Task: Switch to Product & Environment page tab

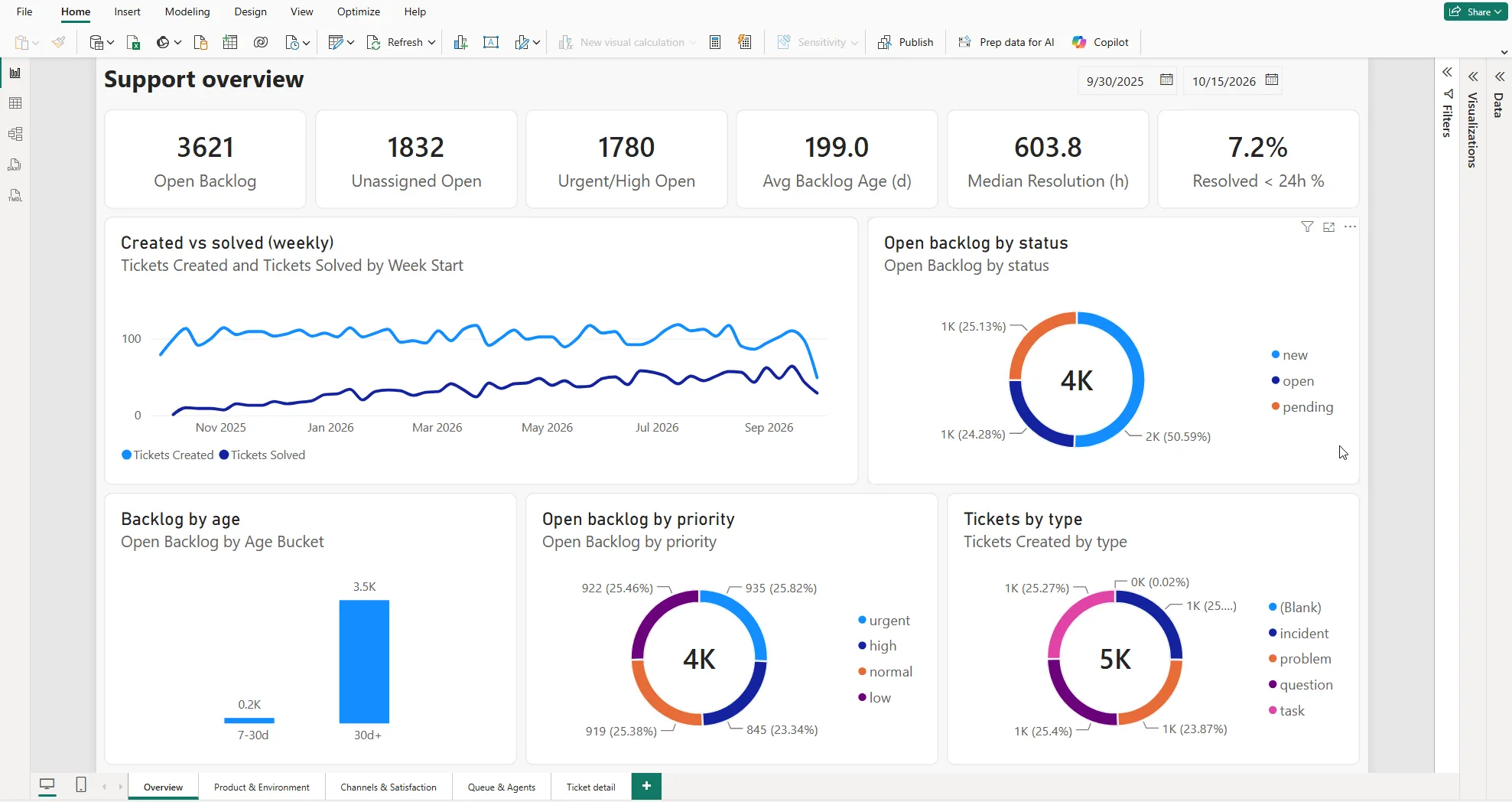Action: [x=262, y=787]
